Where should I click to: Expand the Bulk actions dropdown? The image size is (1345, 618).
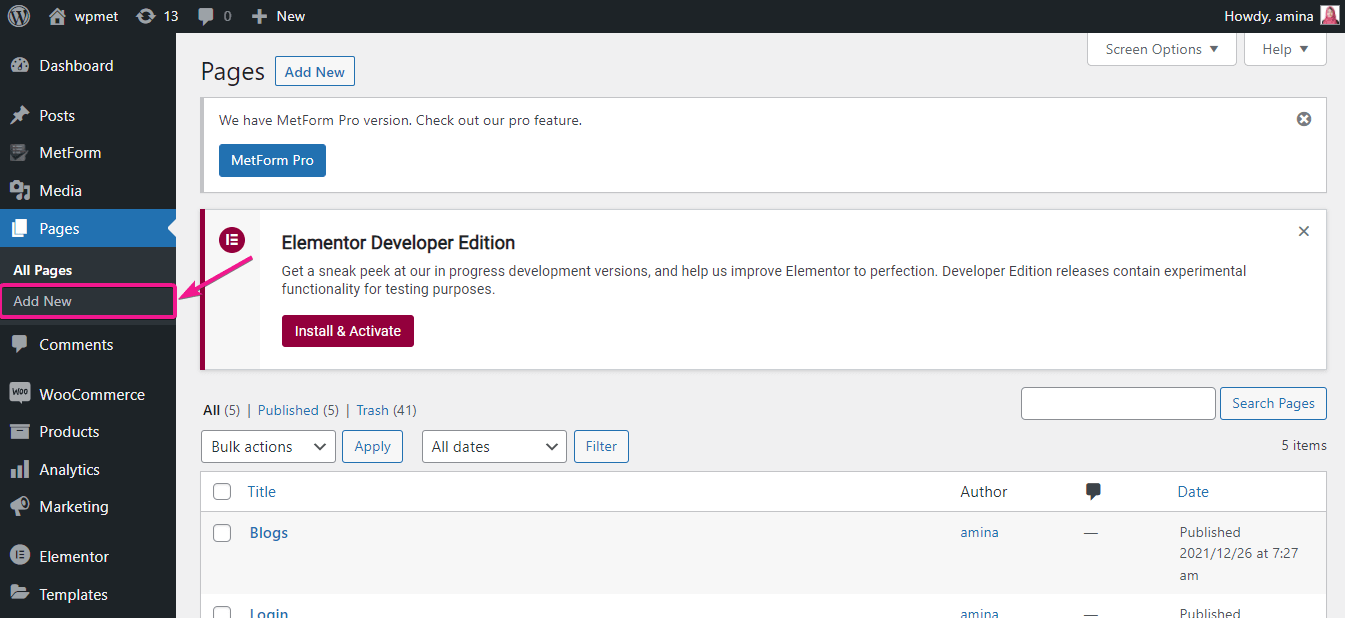[268, 447]
